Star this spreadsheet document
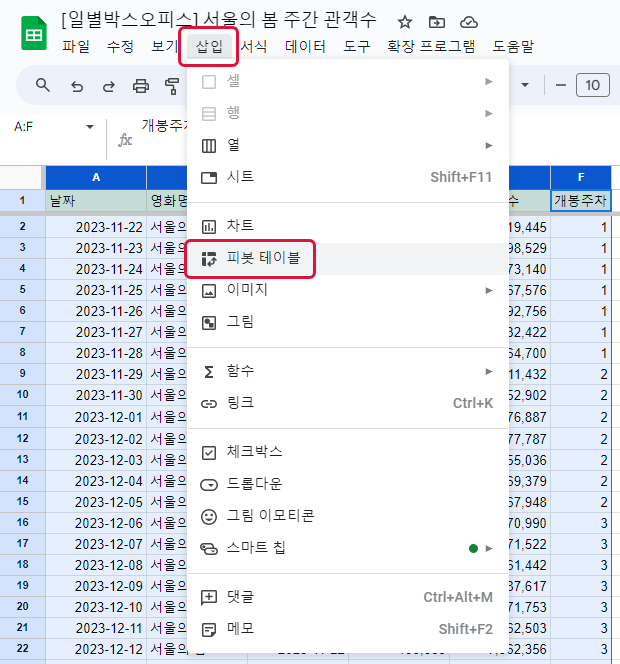The image size is (620, 664). click(x=404, y=22)
